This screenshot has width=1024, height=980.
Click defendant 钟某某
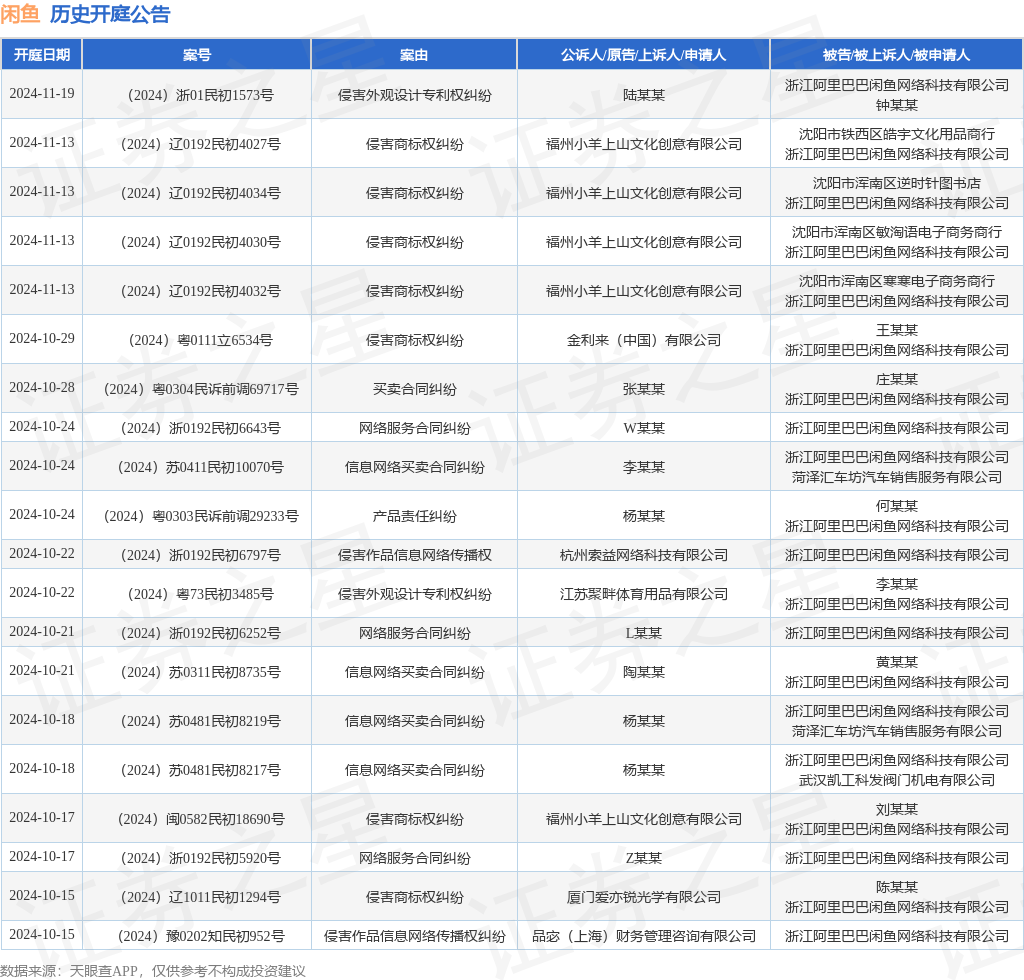(896, 105)
